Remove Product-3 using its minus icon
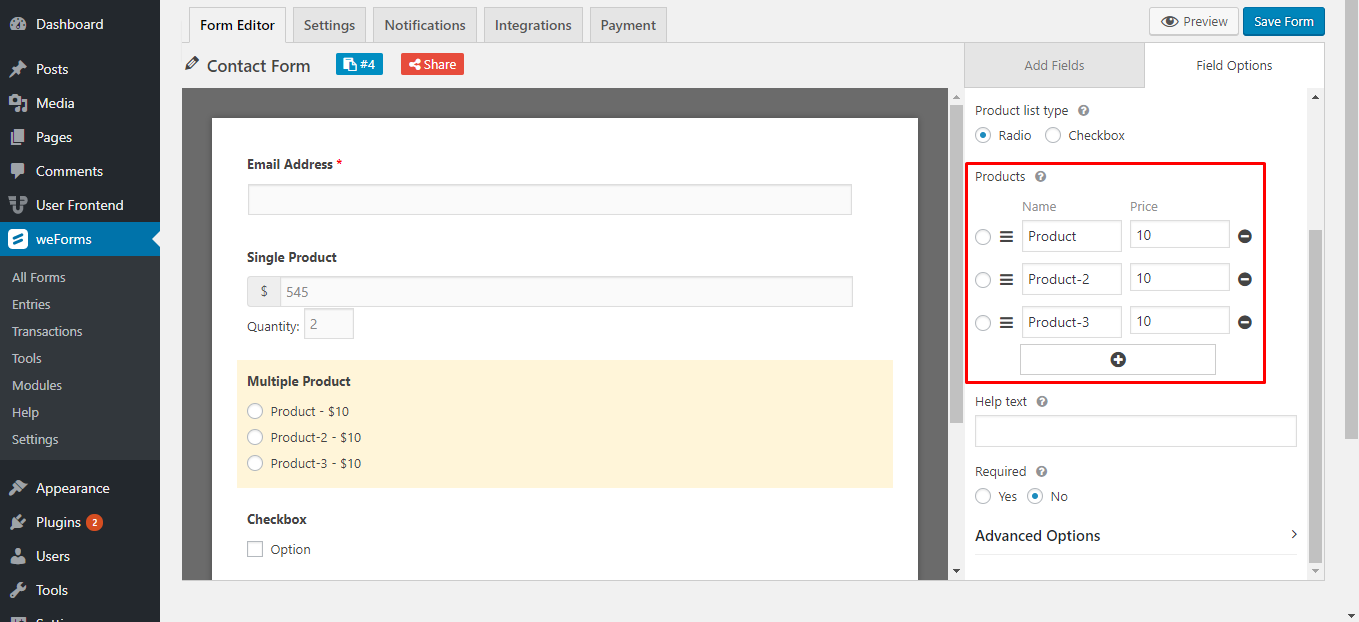 tap(1244, 320)
